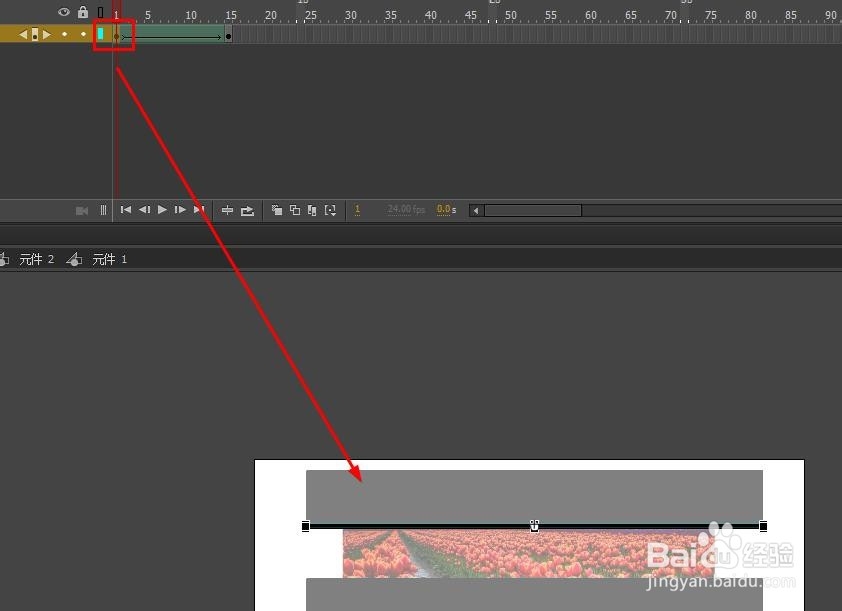The height and width of the screenshot is (611, 842).
Task: Enable onion skin
Action: coord(277,210)
